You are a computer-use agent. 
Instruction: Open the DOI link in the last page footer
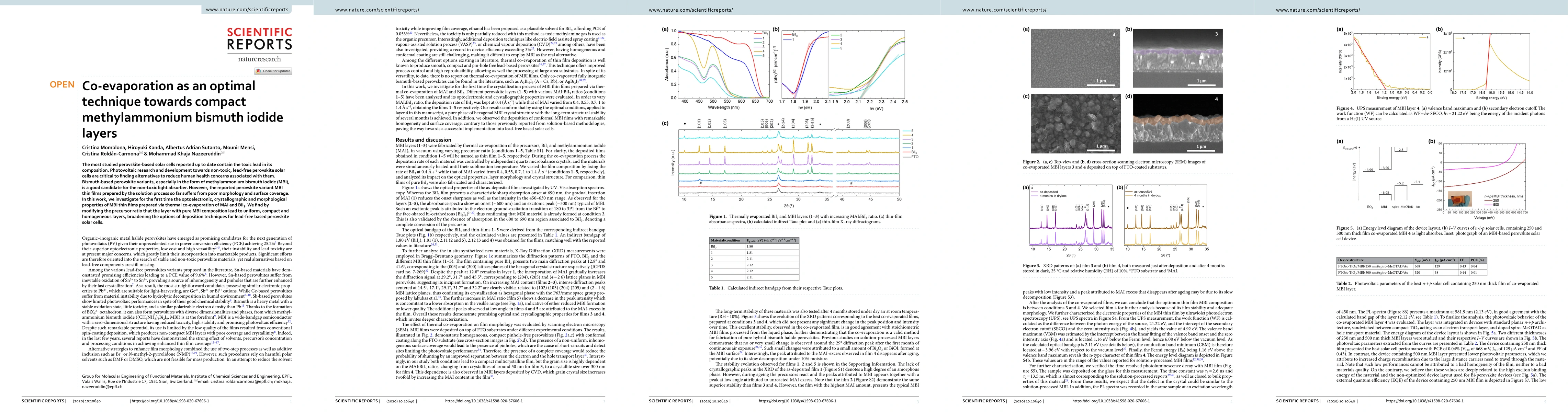[1424, 401]
